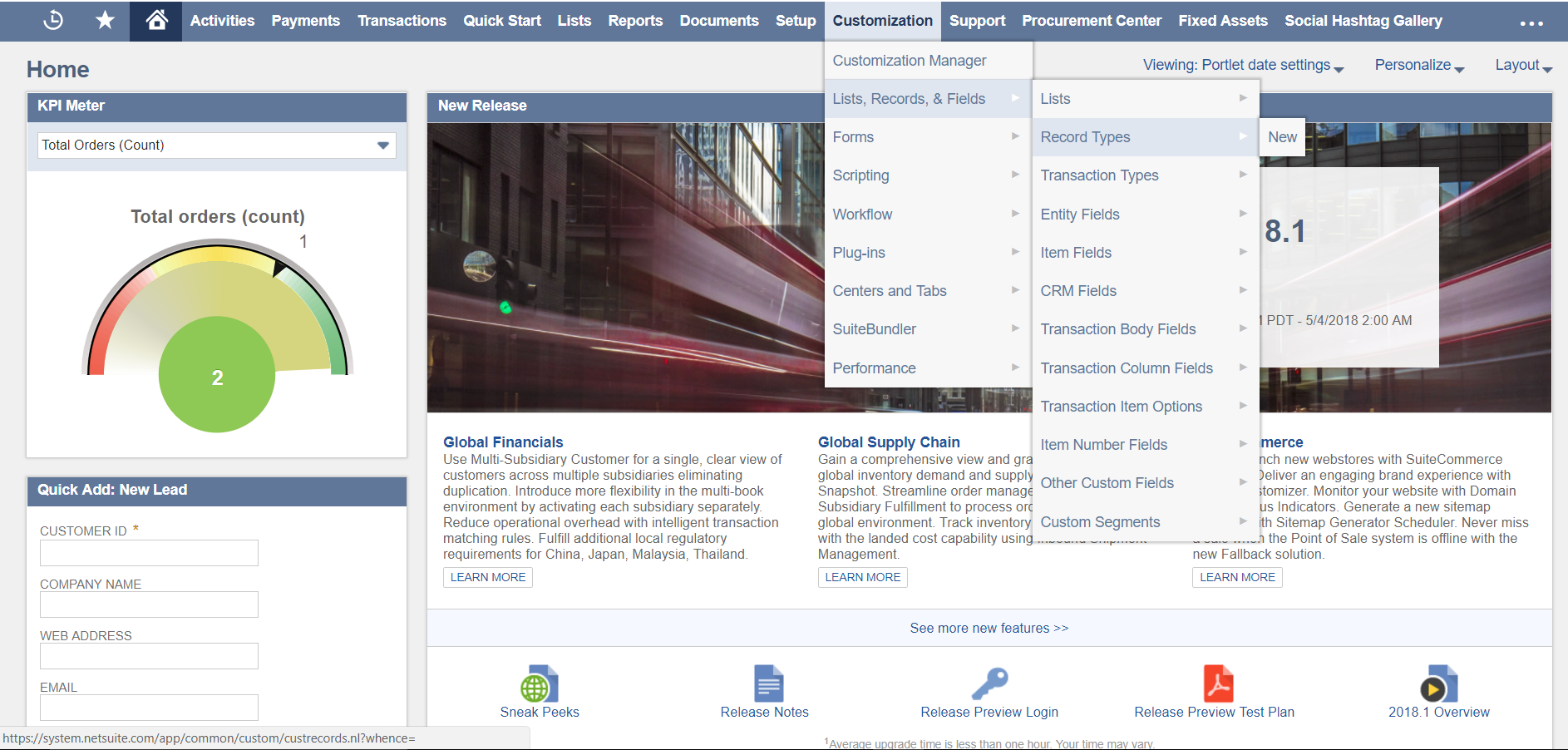Click the Release Preview Login key icon
The height and width of the screenshot is (750, 1568).
(x=989, y=685)
